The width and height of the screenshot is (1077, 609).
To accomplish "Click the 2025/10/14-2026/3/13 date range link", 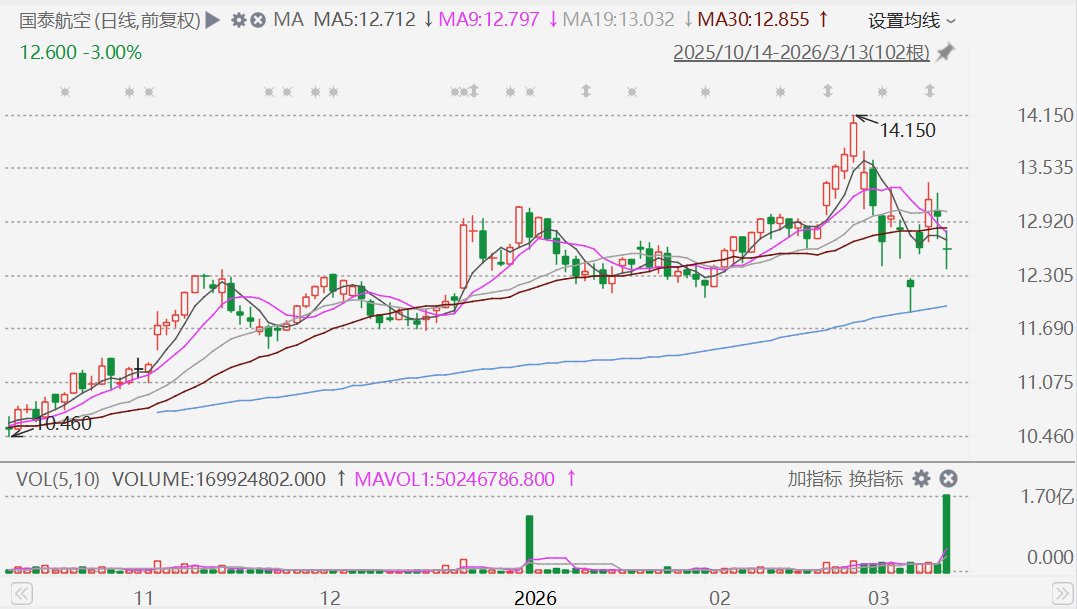I will (801, 52).
